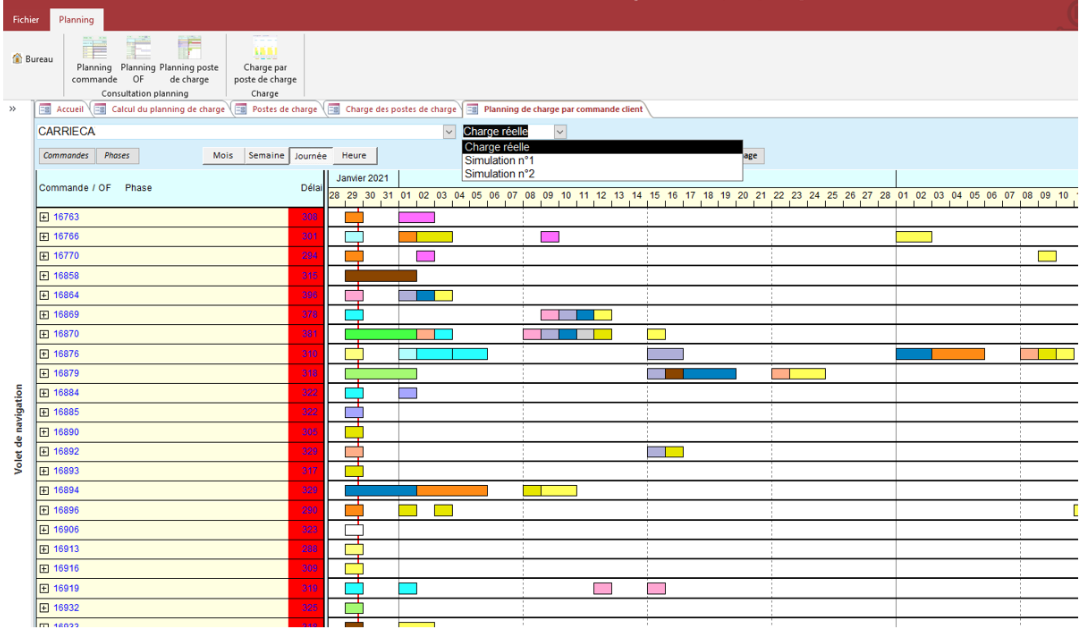Select the orange bar on row 16763
1086x632 pixels.
353,216
